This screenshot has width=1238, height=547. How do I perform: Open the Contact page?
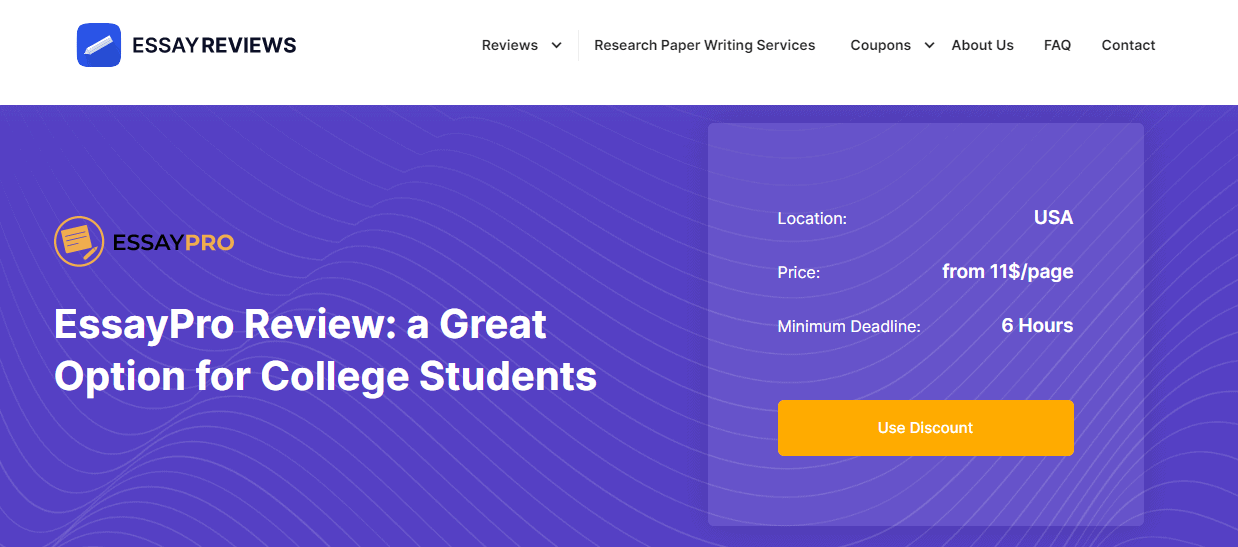pyautogui.click(x=1129, y=45)
